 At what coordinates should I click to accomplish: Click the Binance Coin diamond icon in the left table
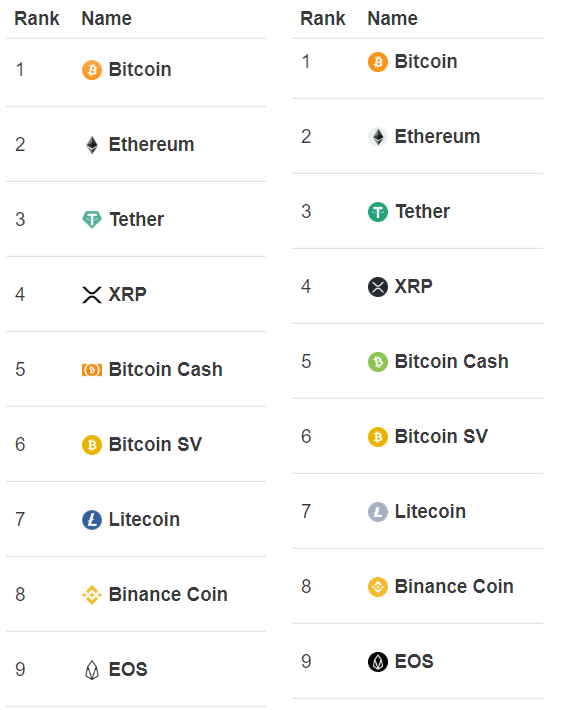[92, 595]
